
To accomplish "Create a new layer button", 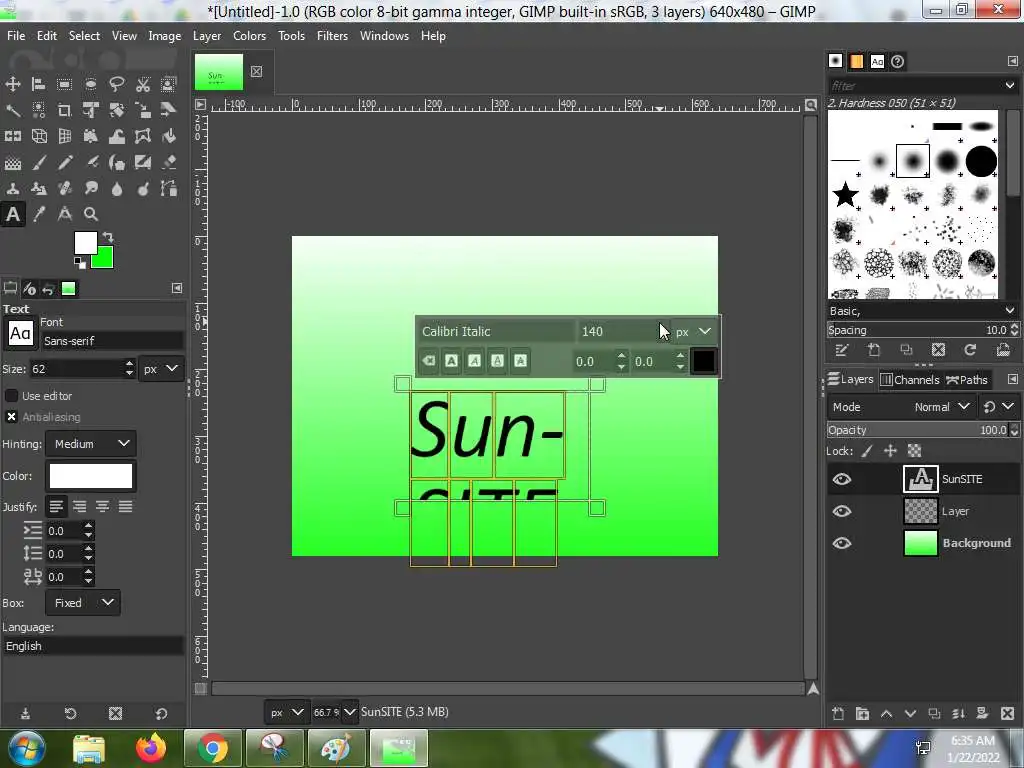I will 839,713.
